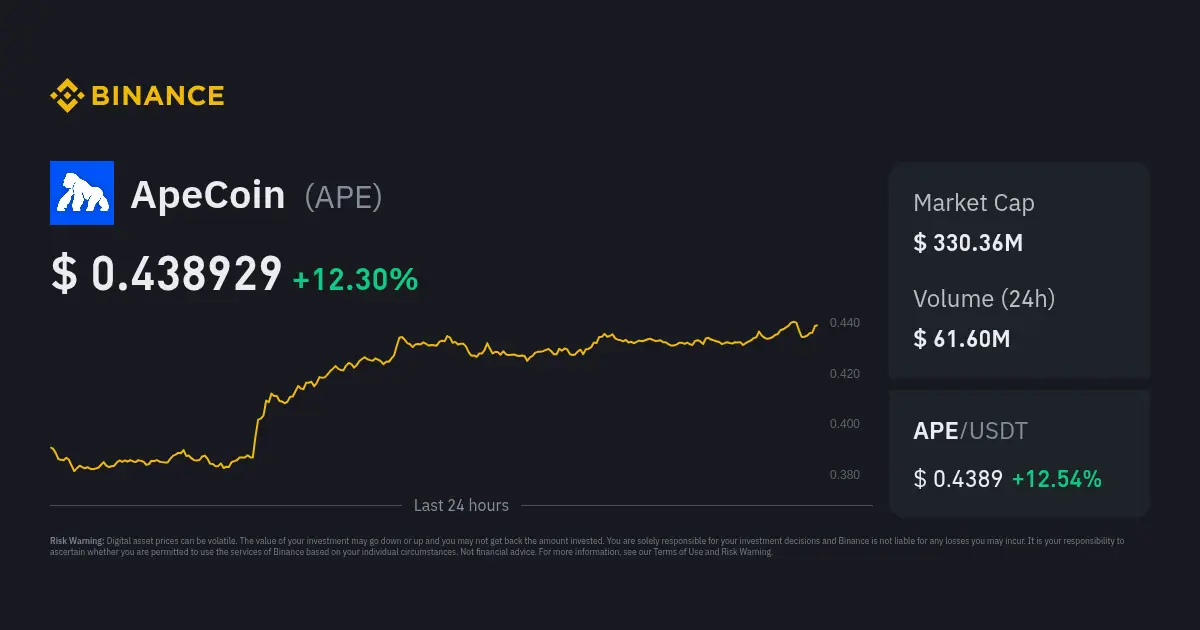
Task: Click the 0.420 axis label
Action: tap(844, 374)
